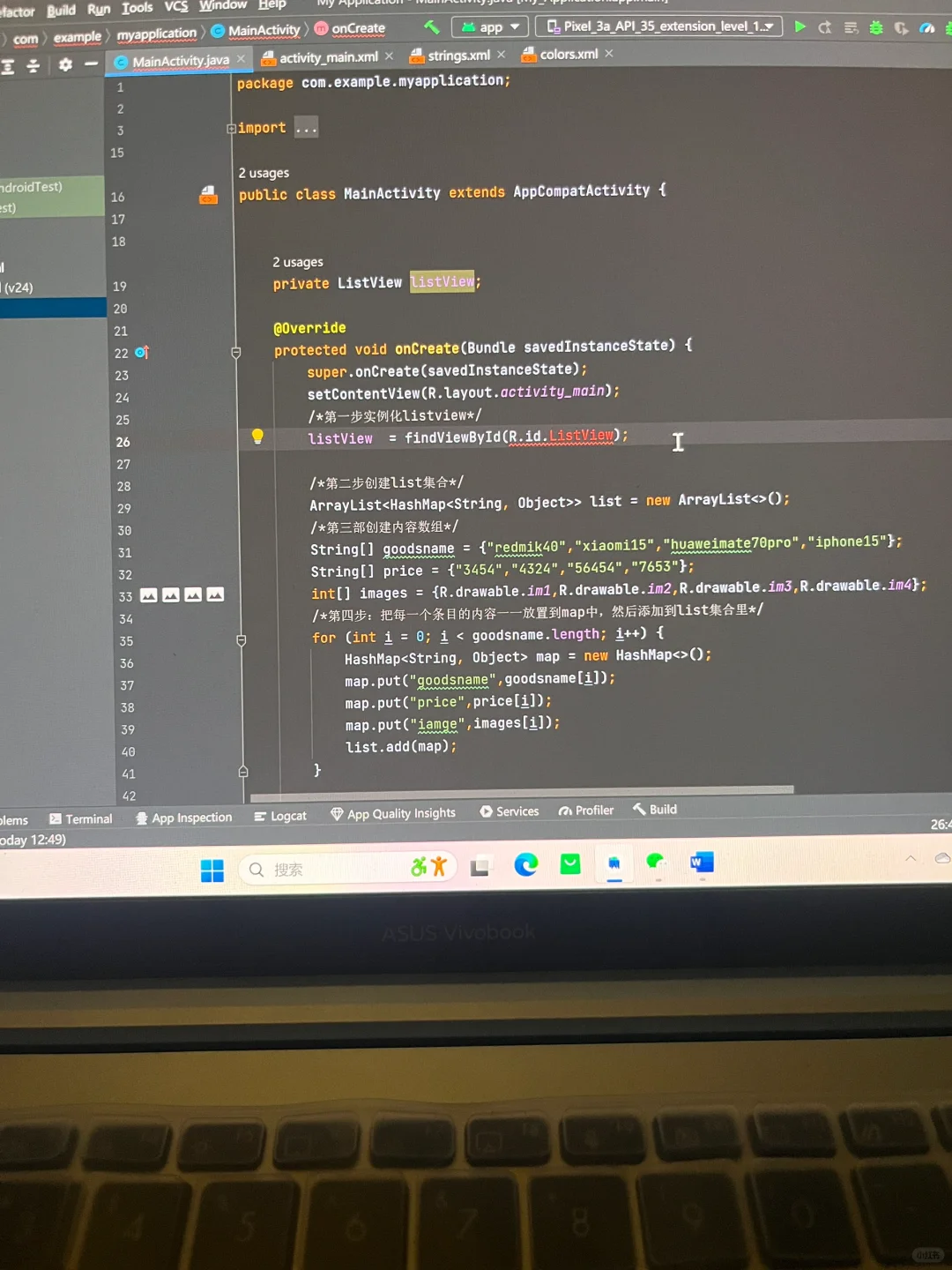
Task: Click the green Run app button
Action: click(x=800, y=26)
